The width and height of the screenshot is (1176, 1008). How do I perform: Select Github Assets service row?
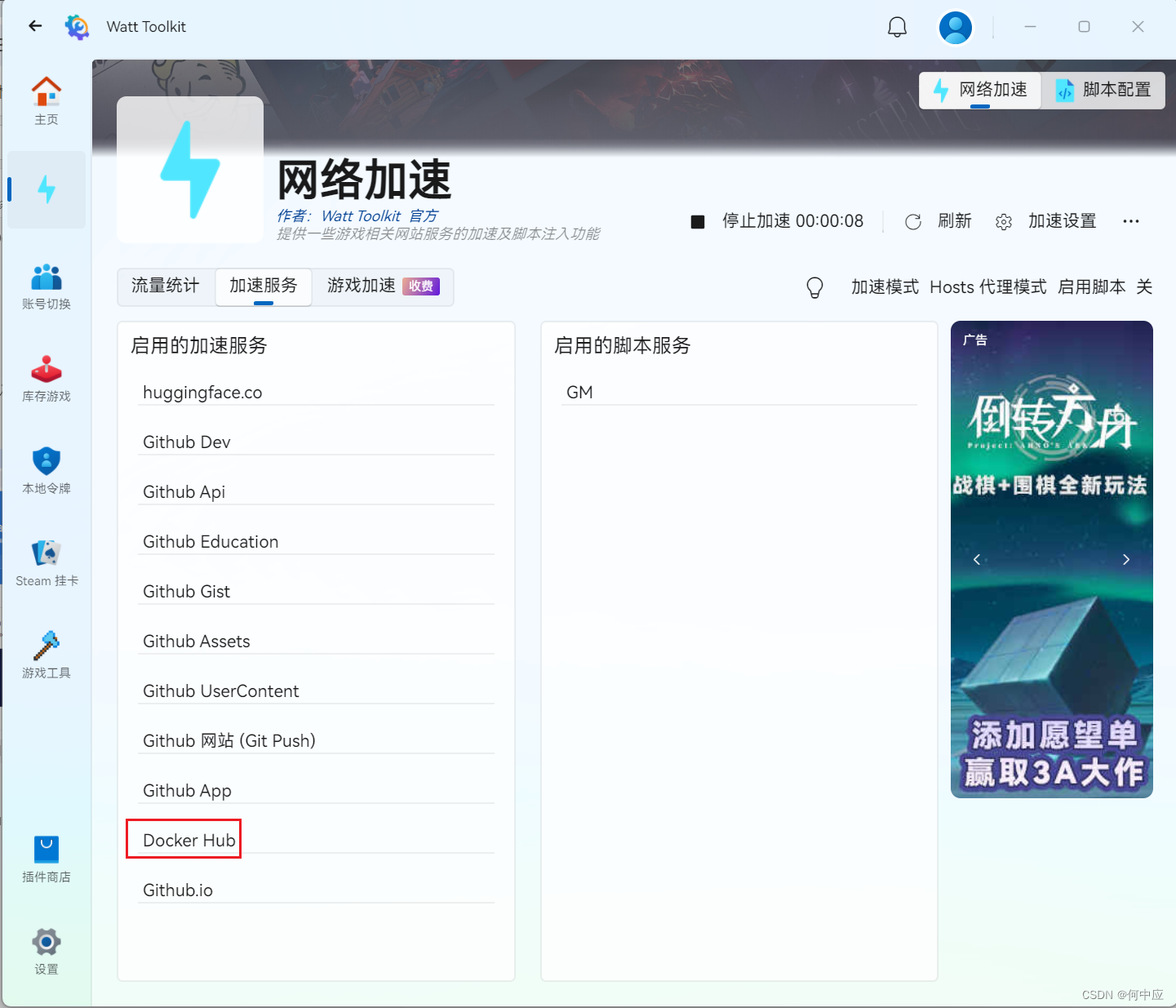coord(316,641)
